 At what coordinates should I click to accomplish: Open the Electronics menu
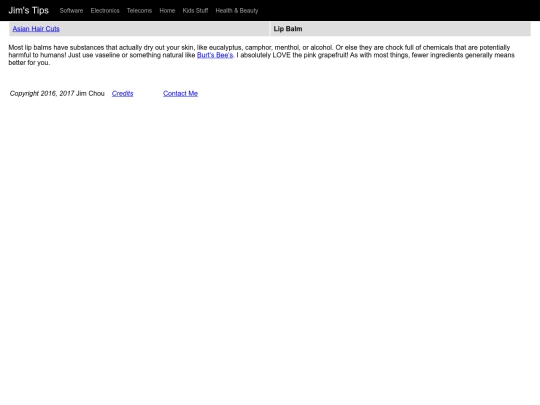click(105, 11)
